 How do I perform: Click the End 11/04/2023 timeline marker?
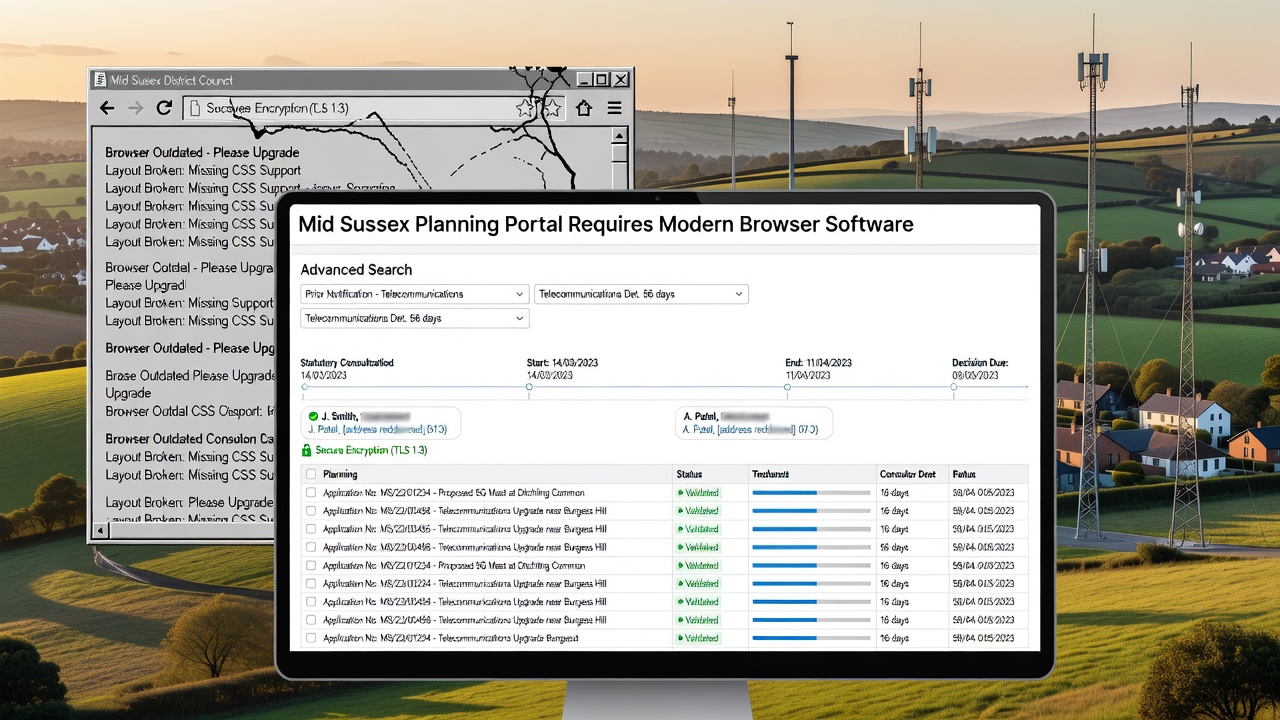pos(788,386)
